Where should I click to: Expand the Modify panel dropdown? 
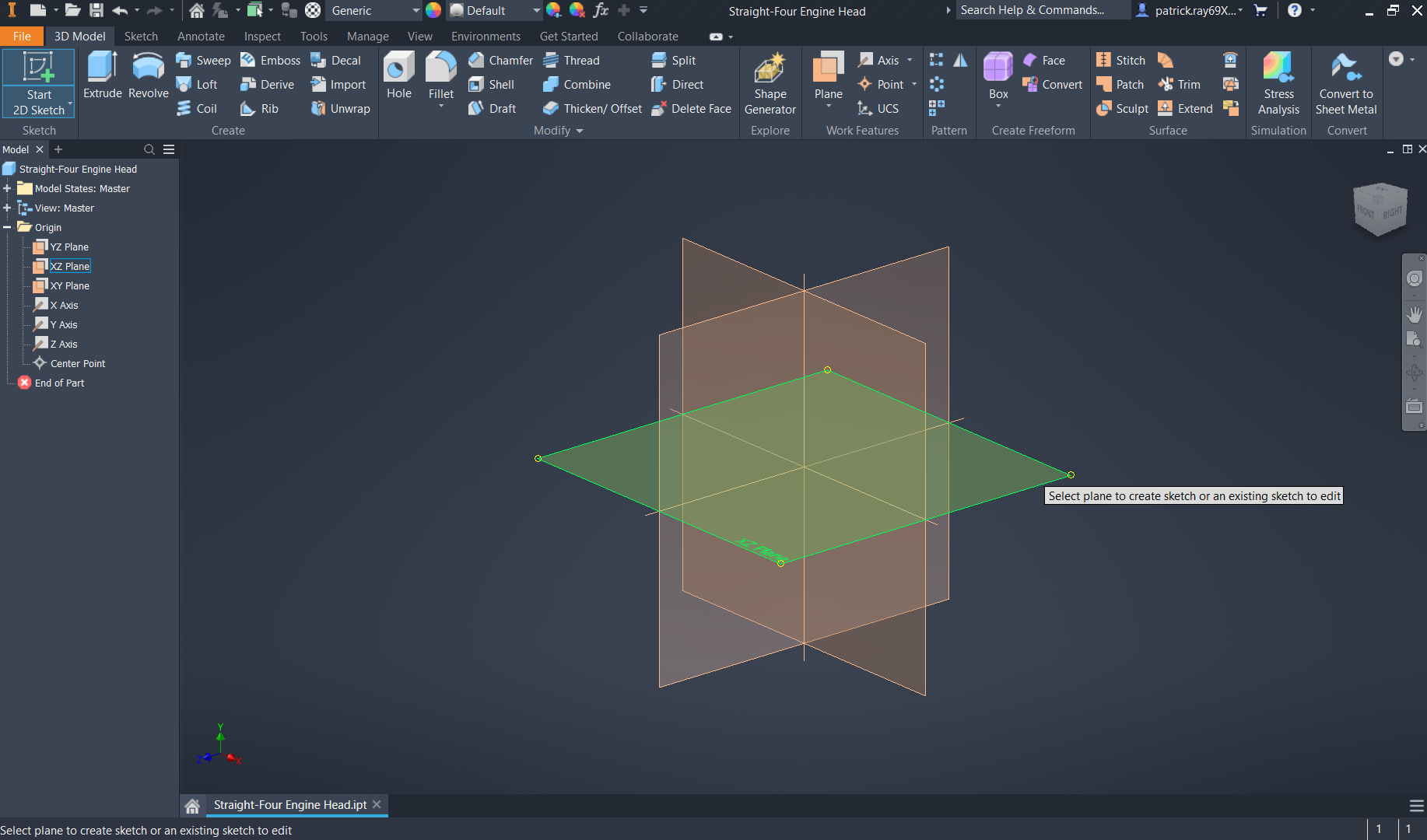(579, 131)
